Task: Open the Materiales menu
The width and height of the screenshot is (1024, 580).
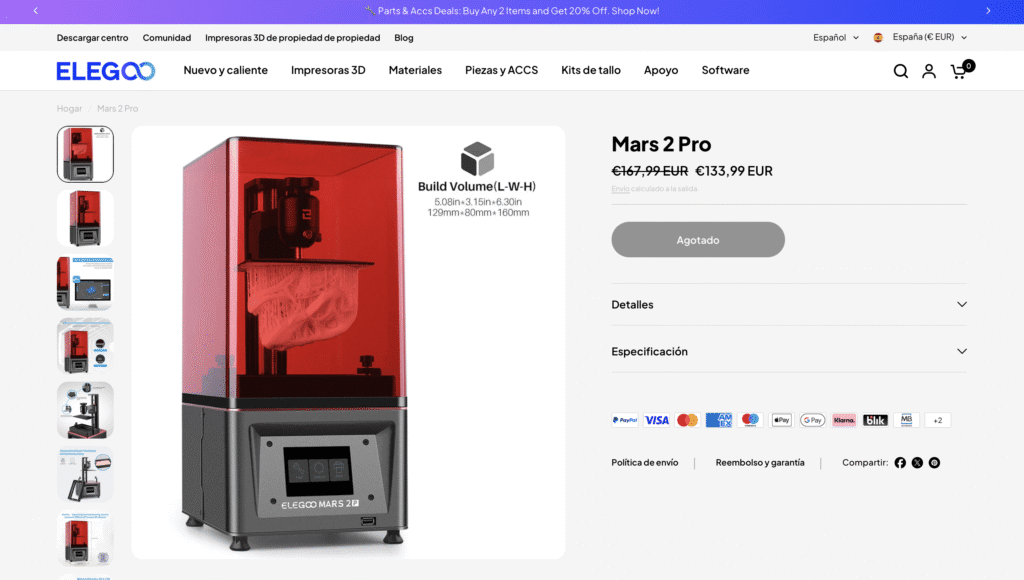Action: coord(415,70)
